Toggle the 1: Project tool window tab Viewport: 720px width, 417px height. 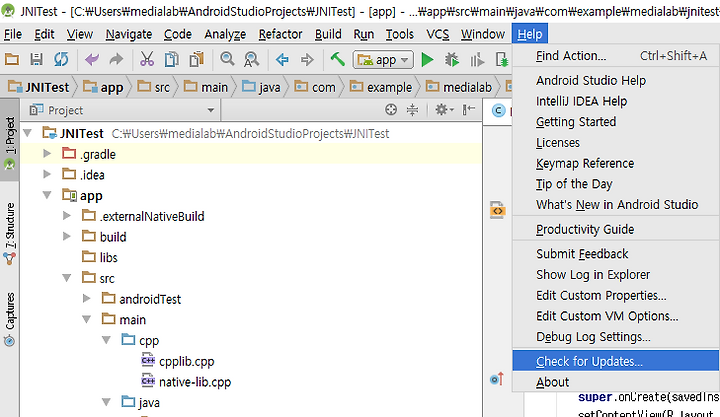pyautogui.click(x=10, y=139)
